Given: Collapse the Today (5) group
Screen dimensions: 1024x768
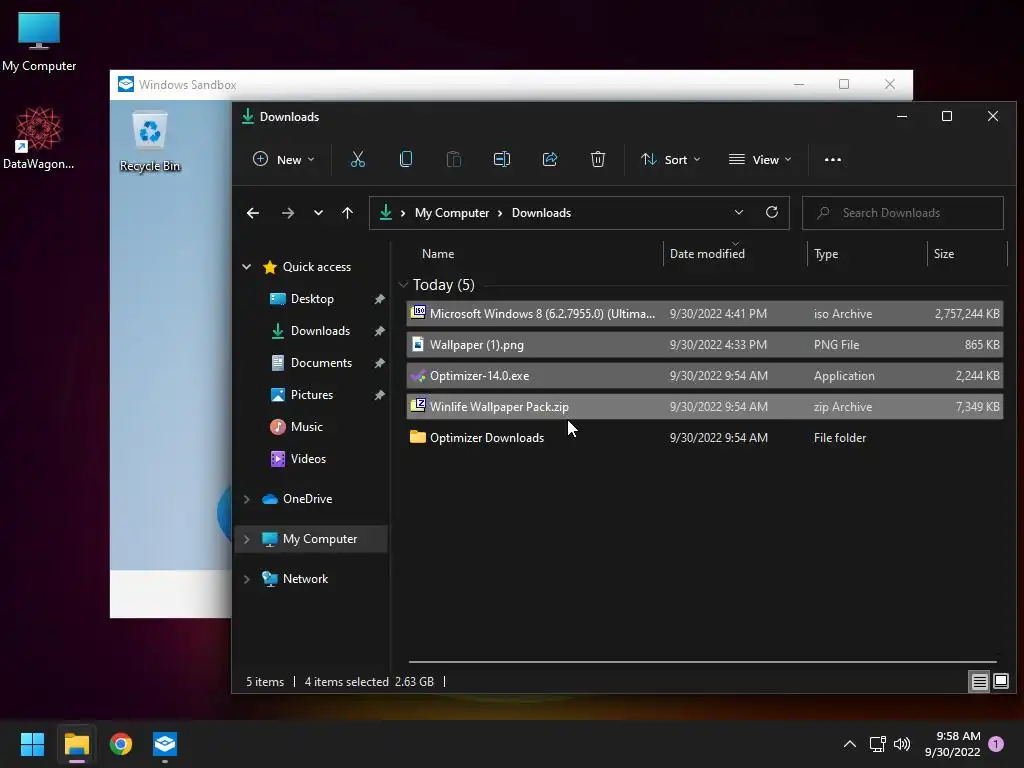Looking at the screenshot, I should point(403,285).
